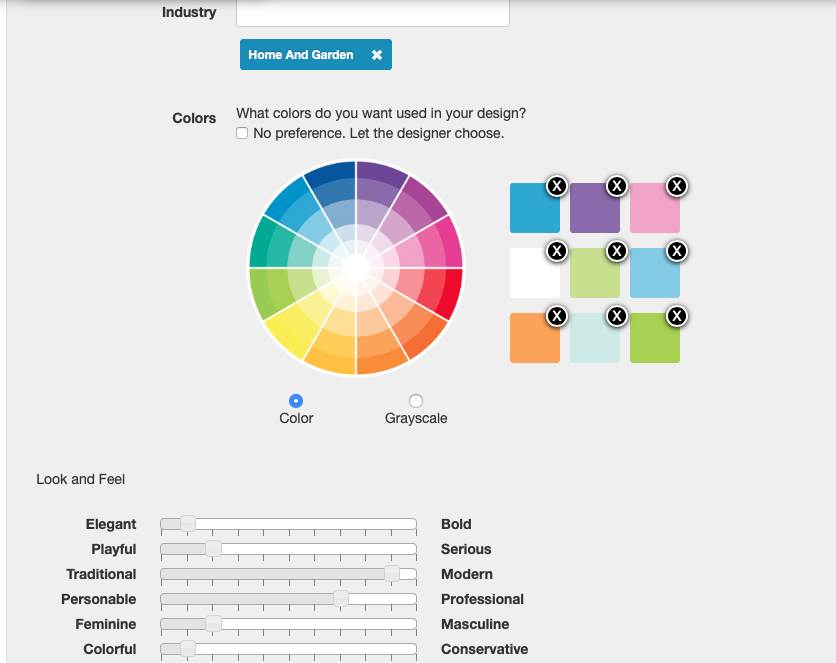Click the Feminine to Masculine slider handle

[x=213, y=624]
